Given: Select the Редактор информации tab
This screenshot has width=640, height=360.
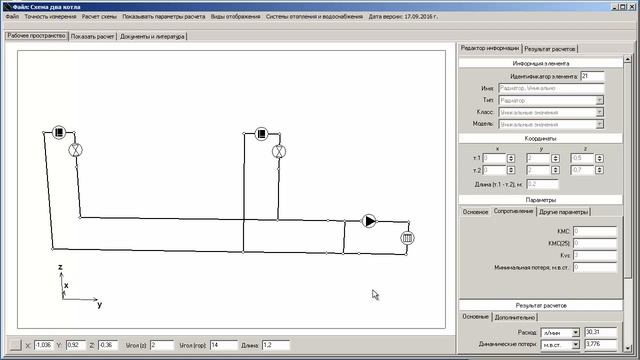Looking at the screenshot, I should pyautogui.click(x=490, y=48).
